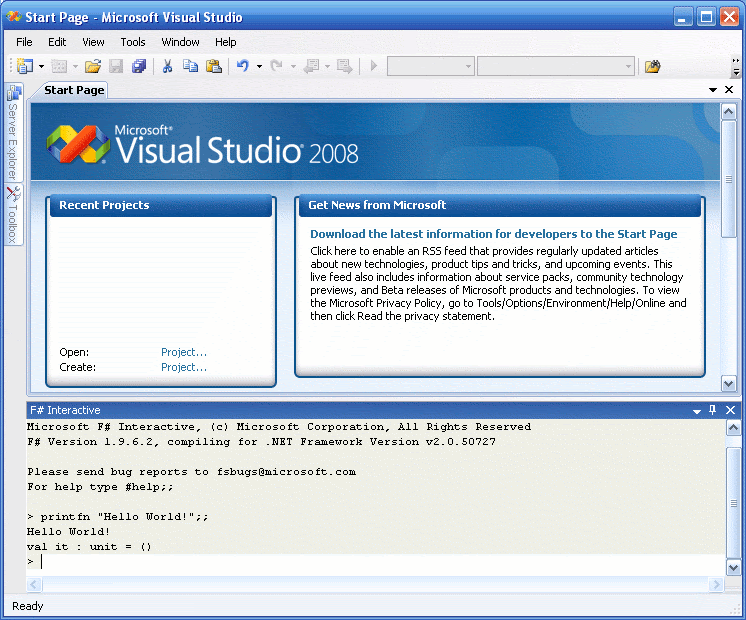Image resolution: width=746 pixels, height=620 pixels.
Task: Click the Navigate Backward toolbar icon
Action: pos(312,66)
